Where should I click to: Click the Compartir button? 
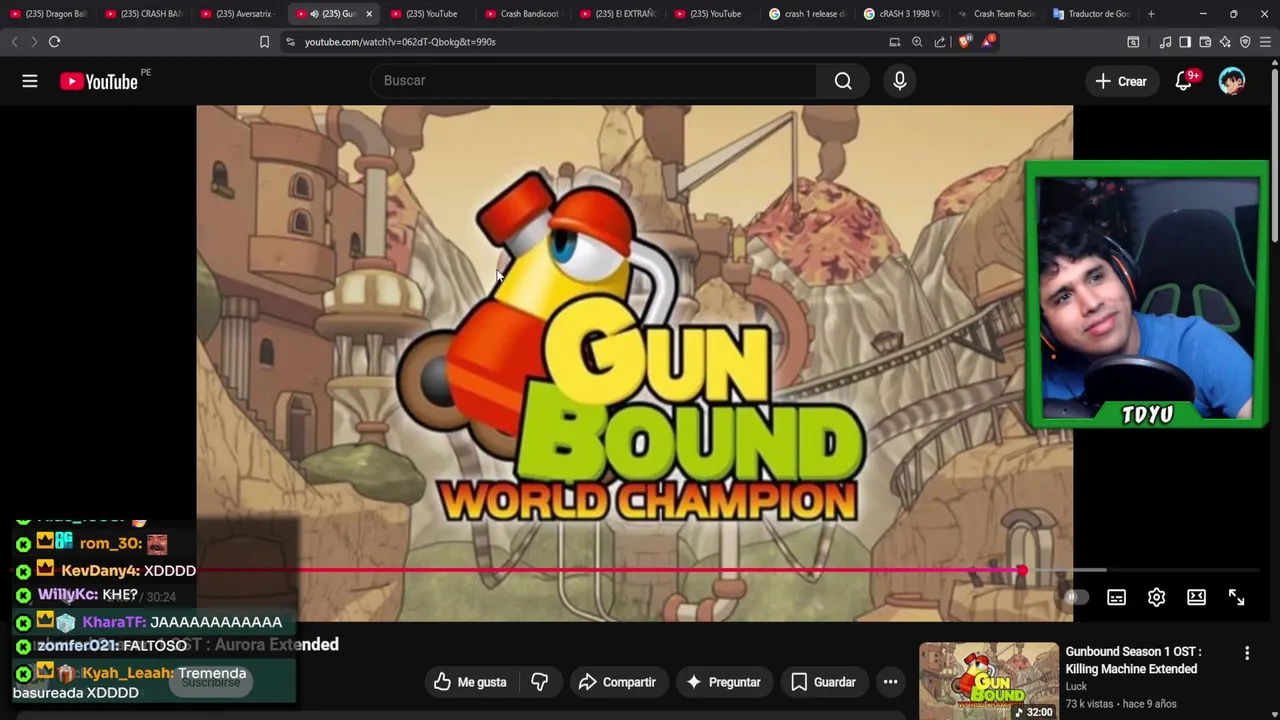[x=617, y=682]
